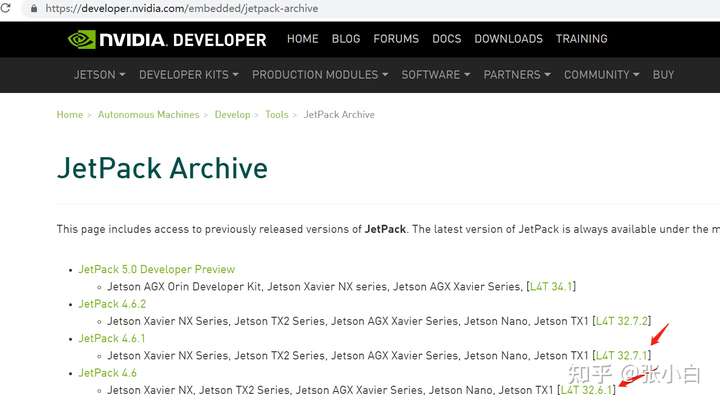The height and width of the screenshot is (403, 720).
Task: Click the padlock security icon in address bar
Action: [34, 8]
